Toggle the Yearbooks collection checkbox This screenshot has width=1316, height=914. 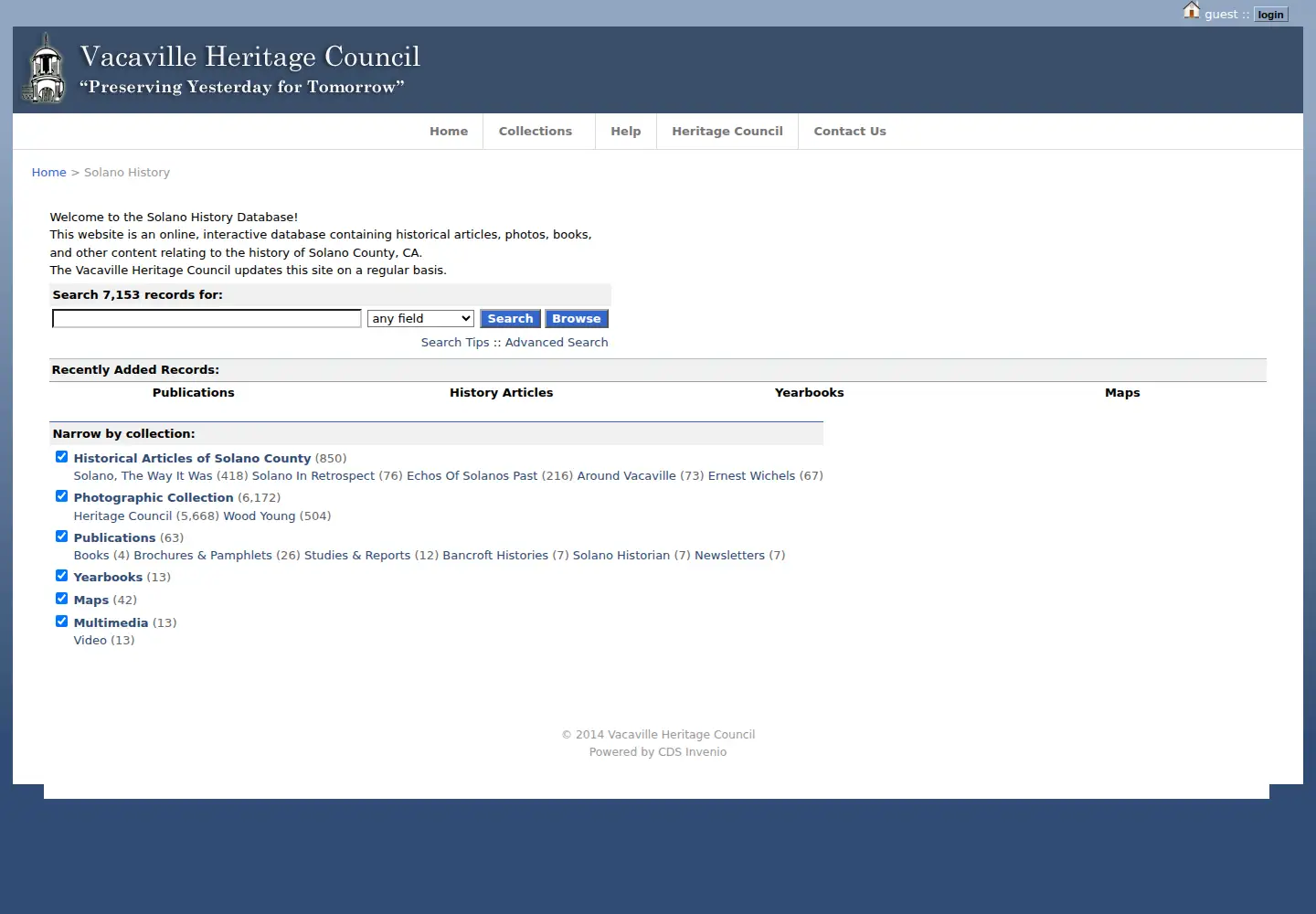61,576
